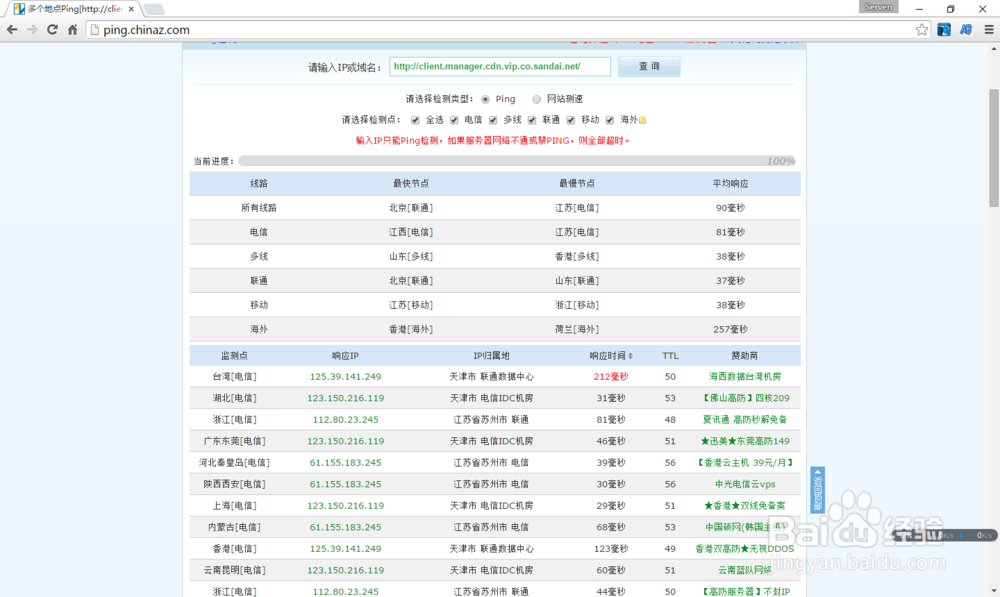
Task: Open sponsor link ★迅美★东莞高防149
Action: point(745,441)
